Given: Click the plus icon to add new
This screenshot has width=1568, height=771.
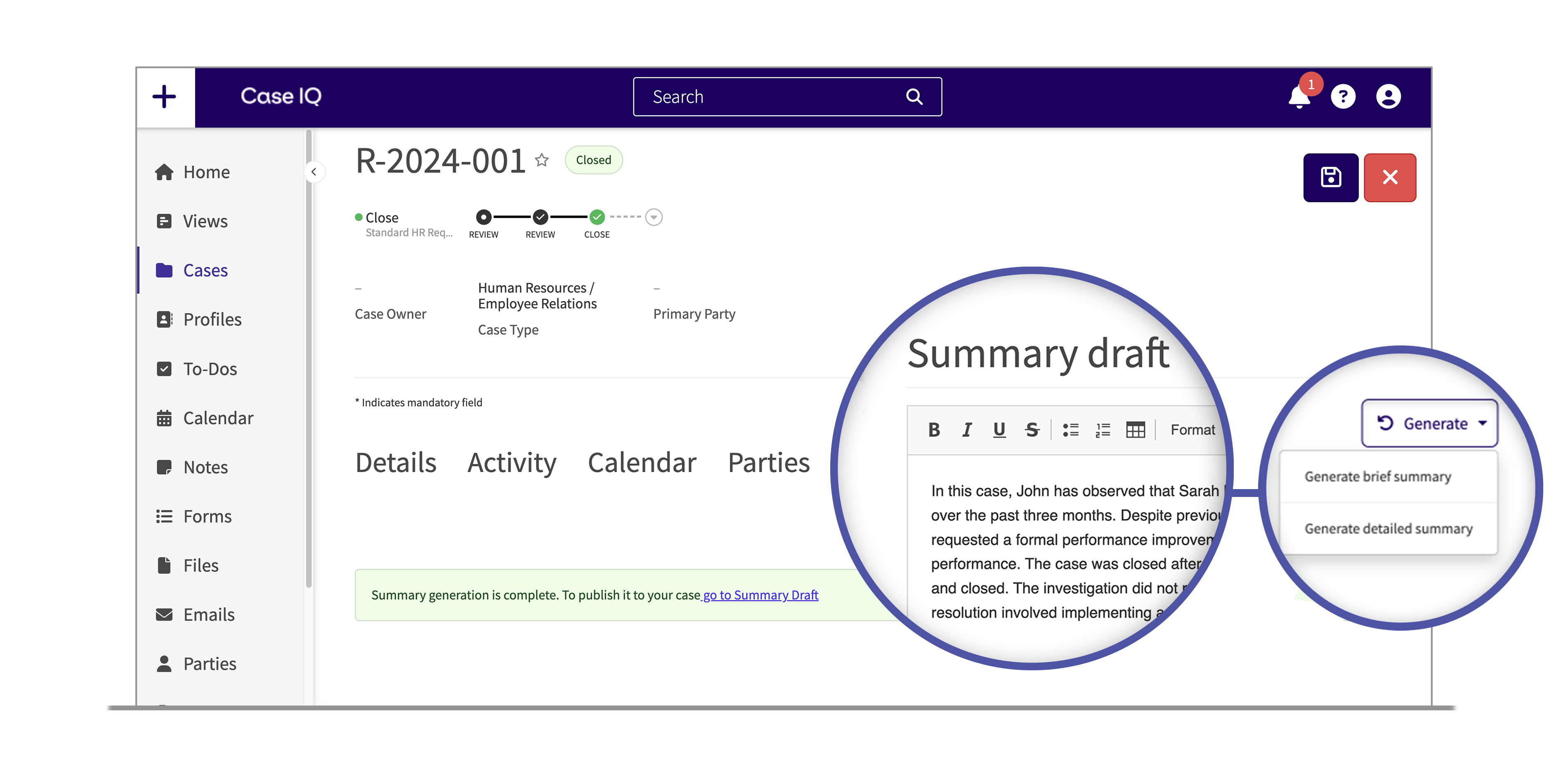Looking at the screenshot, I should point(164,97).
